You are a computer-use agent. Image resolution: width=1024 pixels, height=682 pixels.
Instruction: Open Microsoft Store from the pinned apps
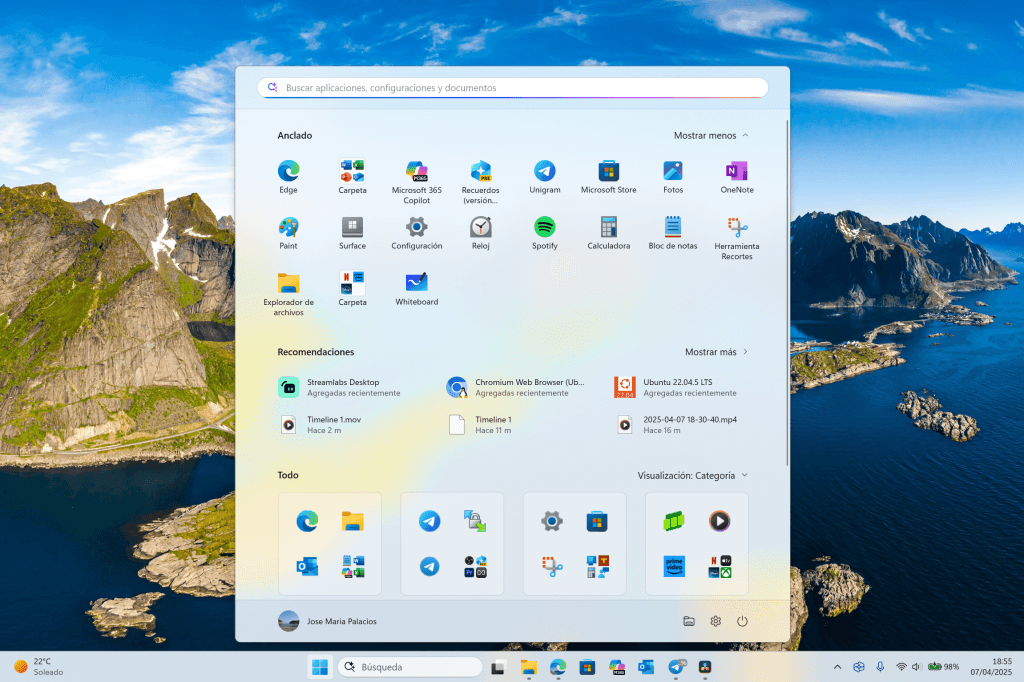tap(609, 172)
